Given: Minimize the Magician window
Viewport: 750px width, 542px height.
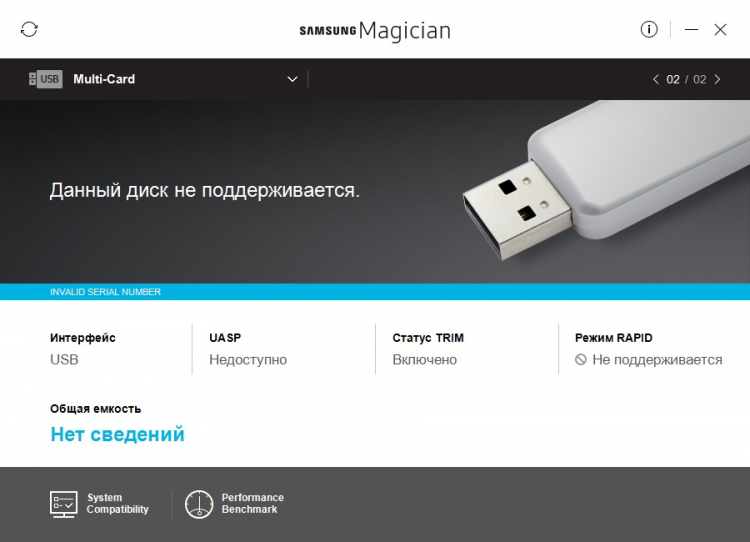Looking at the screenshot, I should pos(691,30).
